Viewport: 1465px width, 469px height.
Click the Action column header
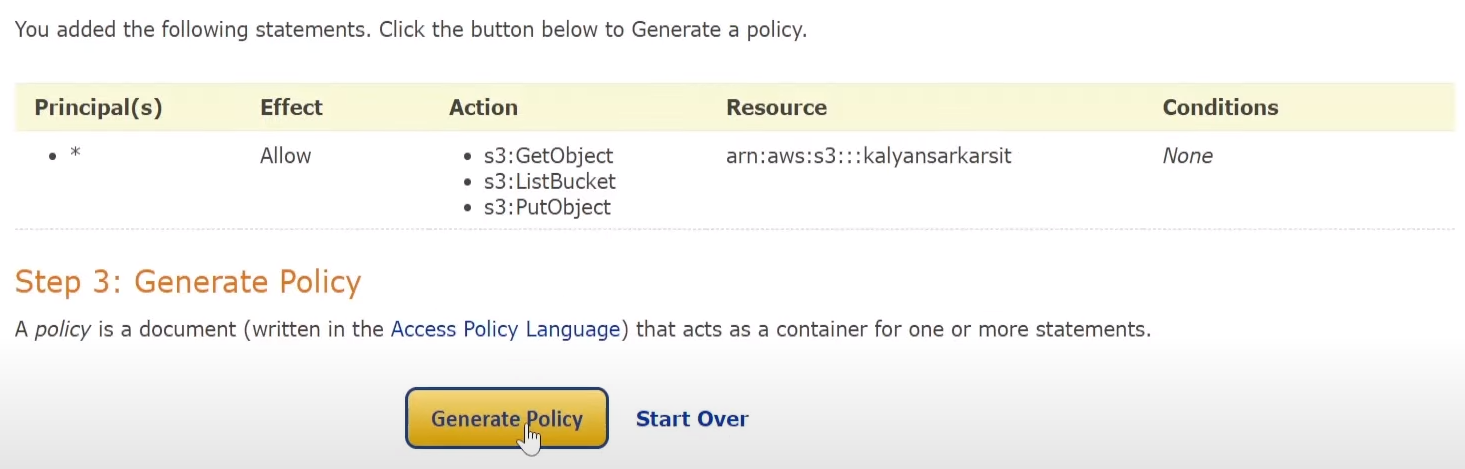click(x=483, y=107)
